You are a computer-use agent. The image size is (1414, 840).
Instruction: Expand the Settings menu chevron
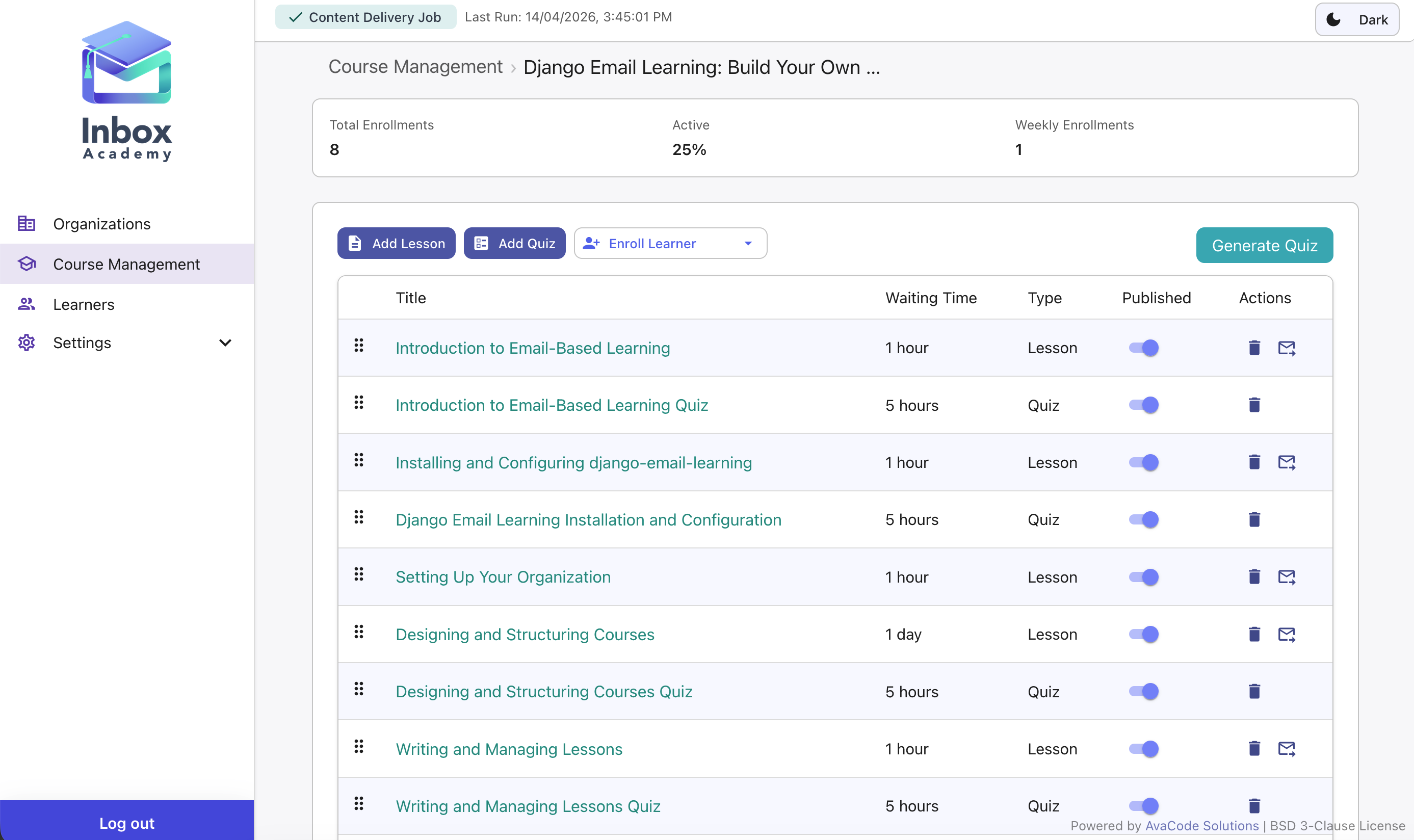tap(225, 343)
